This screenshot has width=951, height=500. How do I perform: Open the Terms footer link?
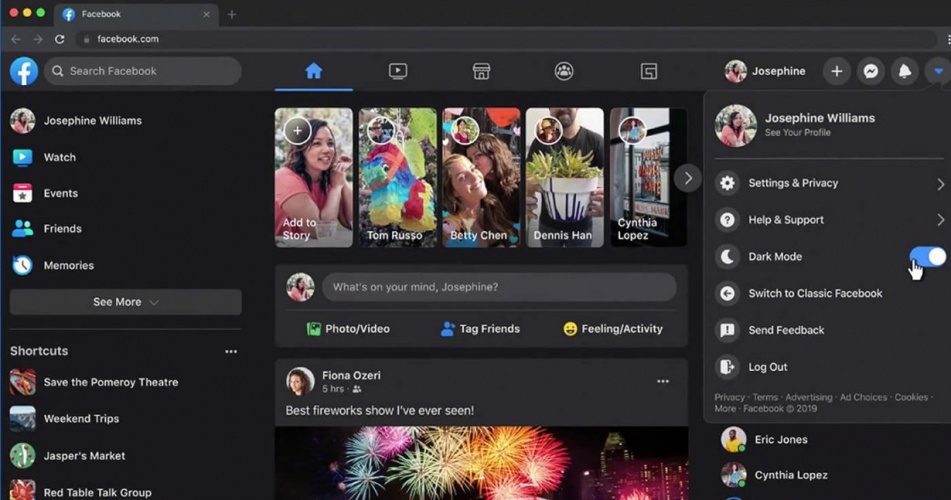(x=765, y=397)
